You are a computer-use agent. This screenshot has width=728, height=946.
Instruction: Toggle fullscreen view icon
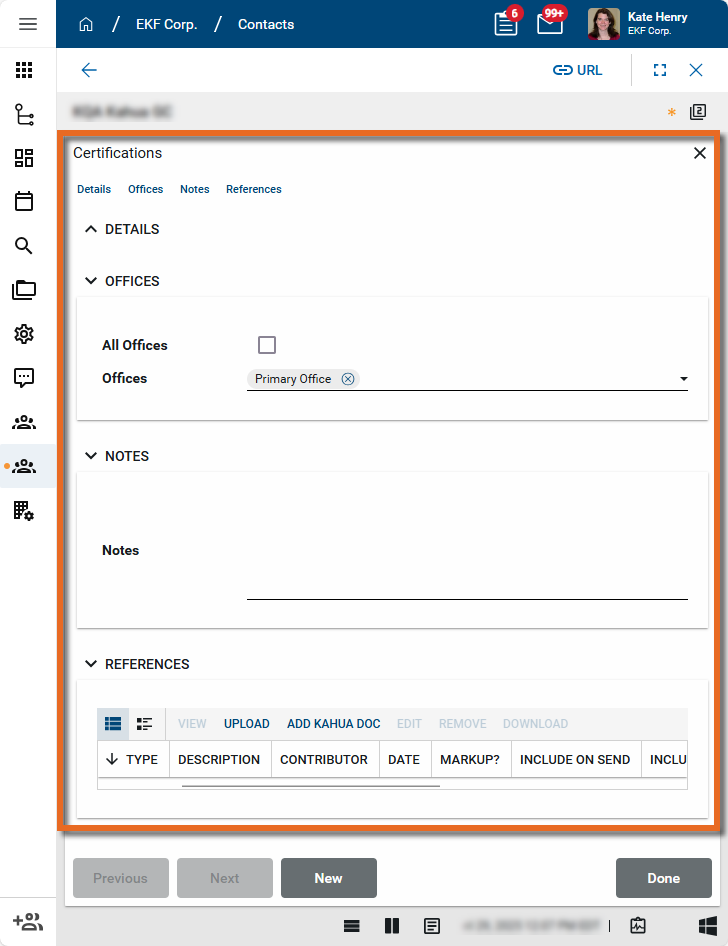coord(660,70)
